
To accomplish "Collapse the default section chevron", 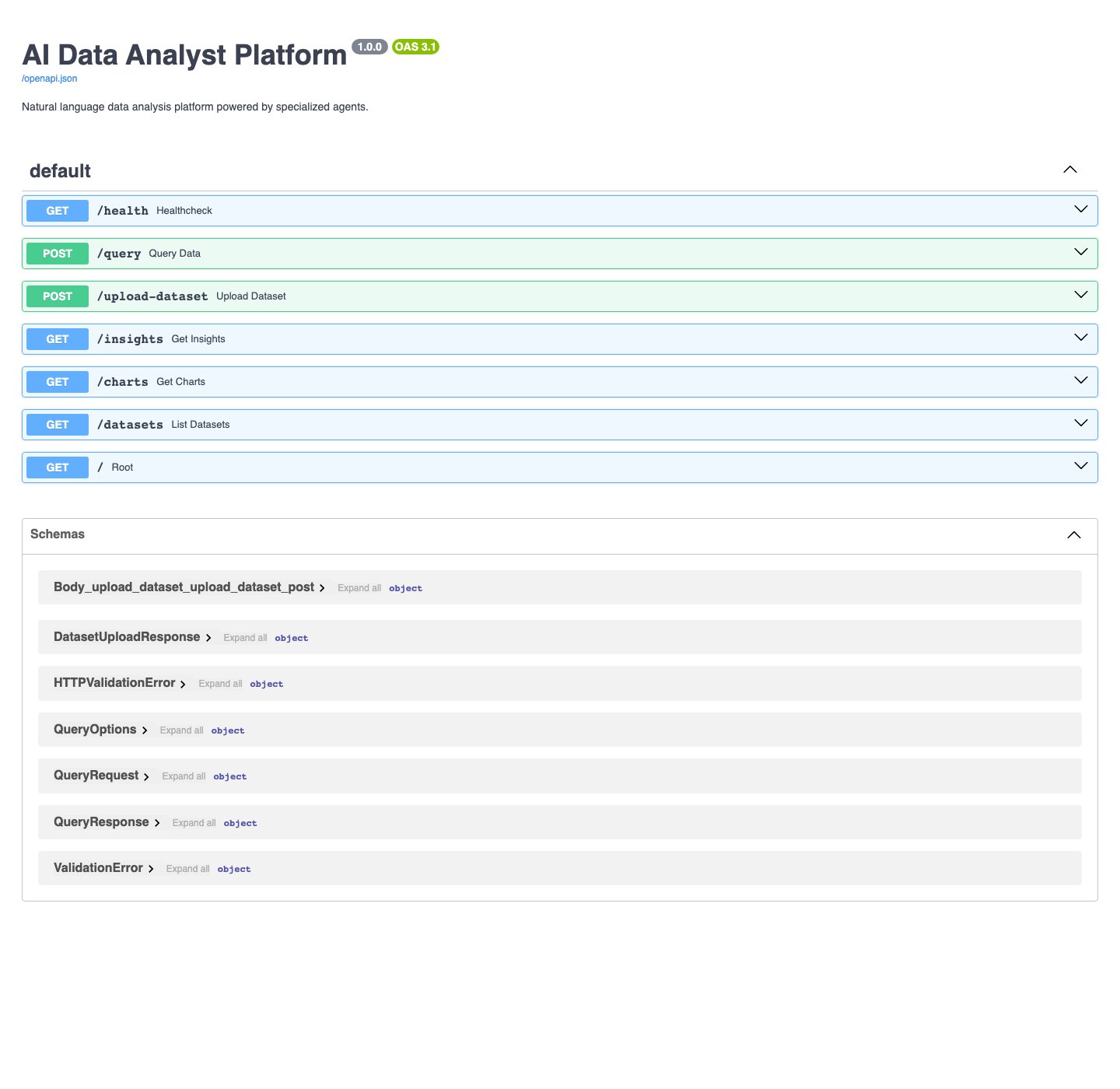I will pos(1070,170).
